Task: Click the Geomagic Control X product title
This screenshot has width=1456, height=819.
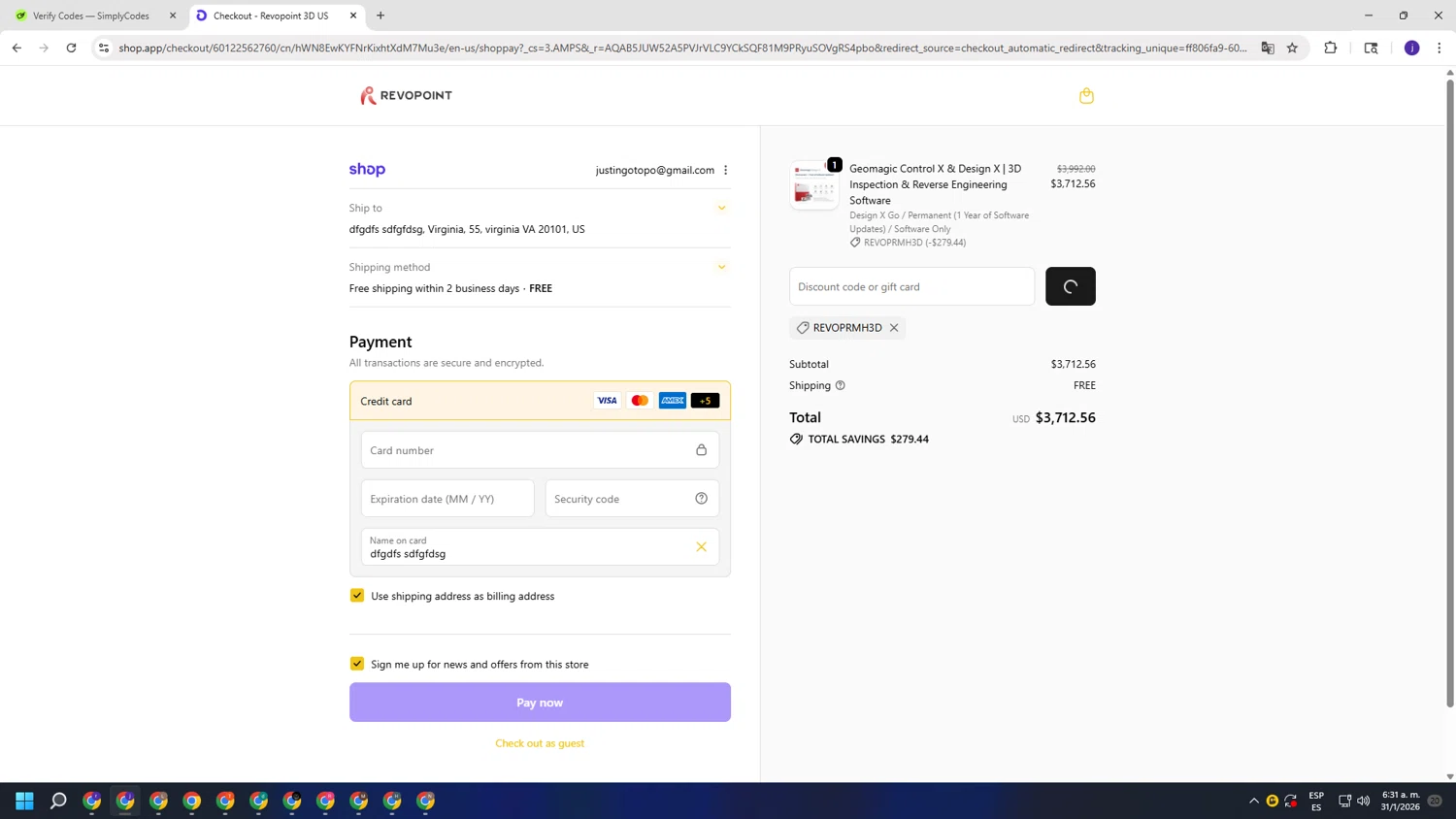Action: point(935,184)
